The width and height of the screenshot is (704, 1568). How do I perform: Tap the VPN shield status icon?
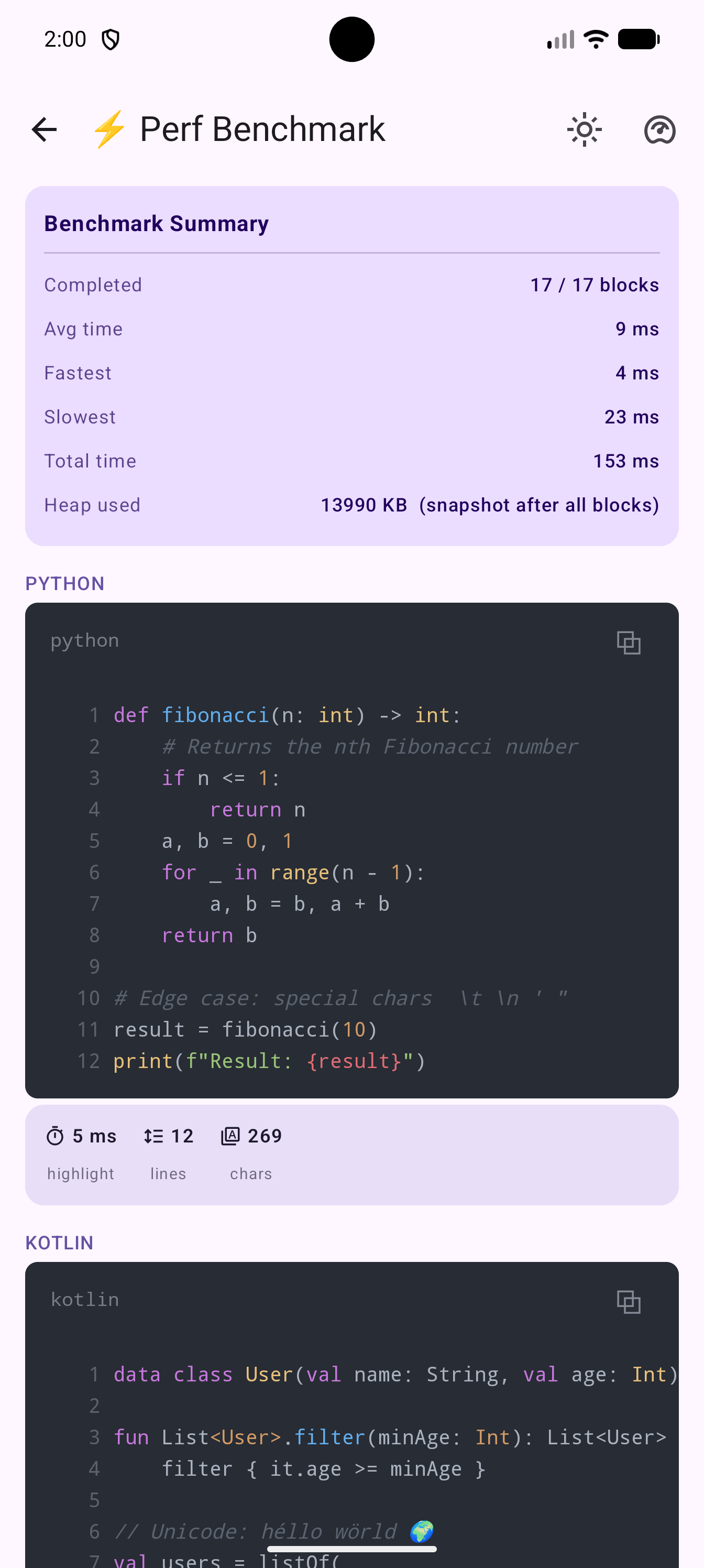pyautogui.click(x=111, y=39)
